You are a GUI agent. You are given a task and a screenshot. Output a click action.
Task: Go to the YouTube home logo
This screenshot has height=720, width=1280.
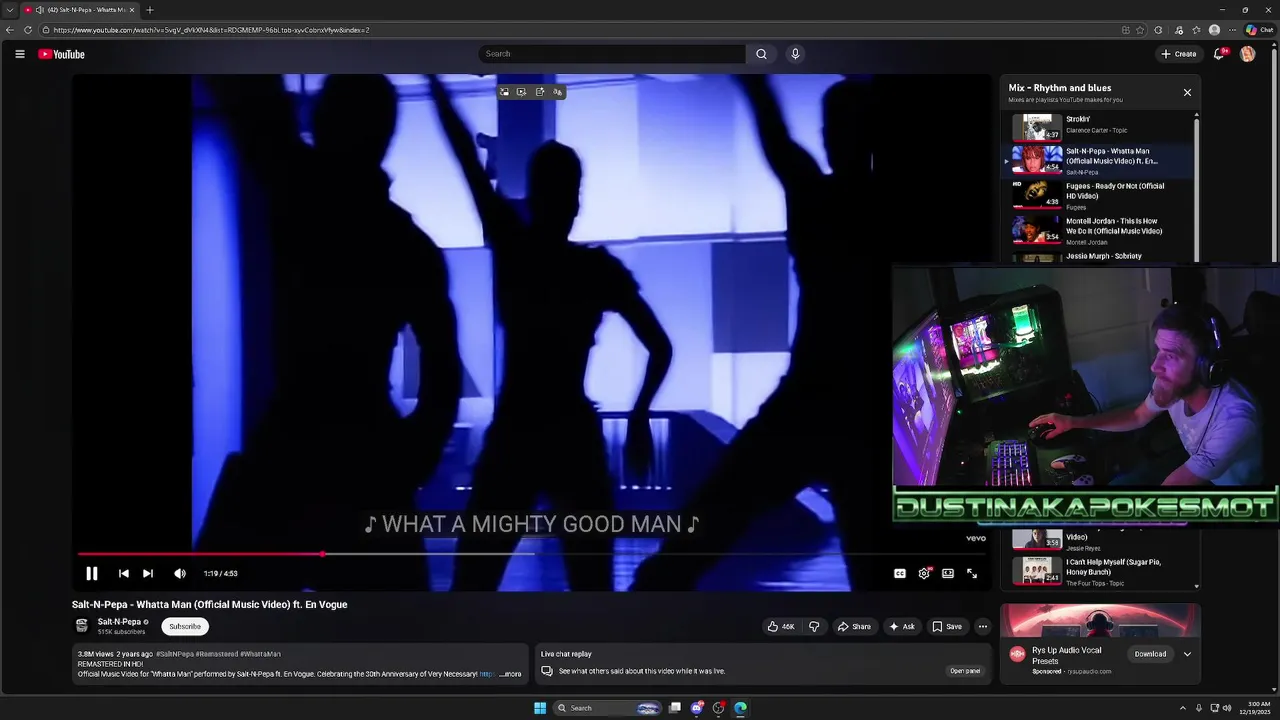click(x=62, y=54)
